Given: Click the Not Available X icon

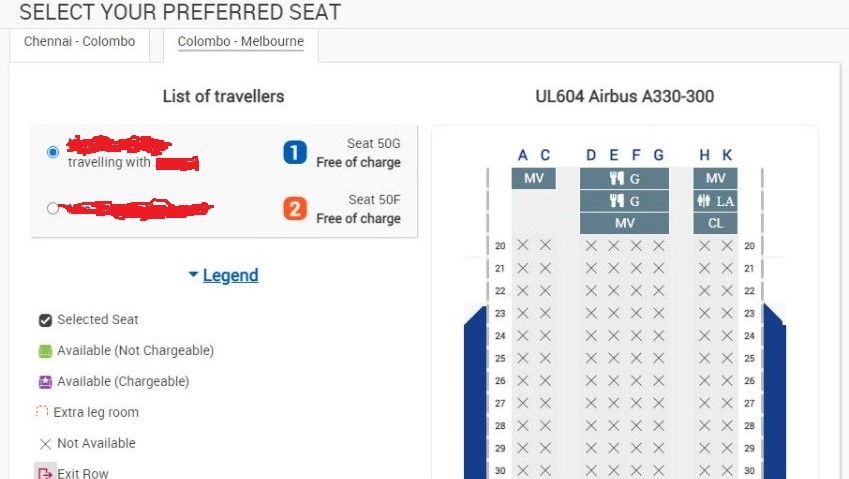Looking at the screenshot, I should pyautogui.click(x=45, y=444).
